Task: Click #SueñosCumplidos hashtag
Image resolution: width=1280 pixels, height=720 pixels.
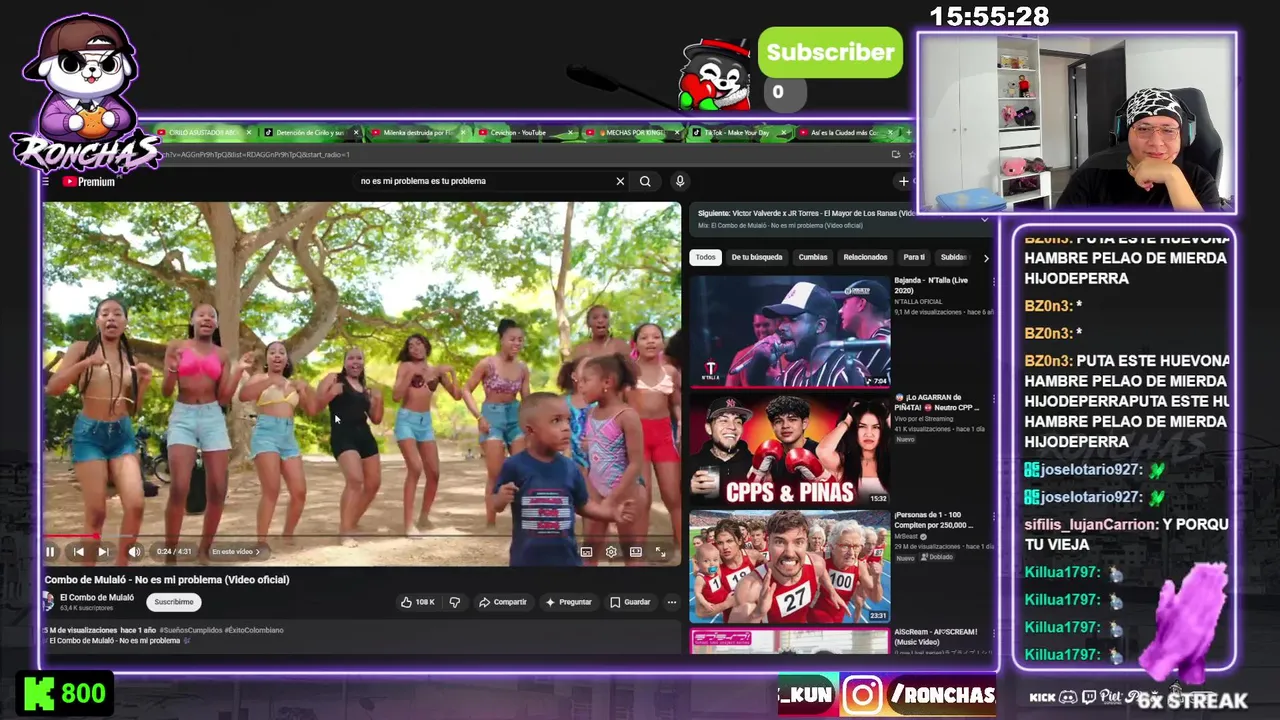Action: (x=191, y=630)
